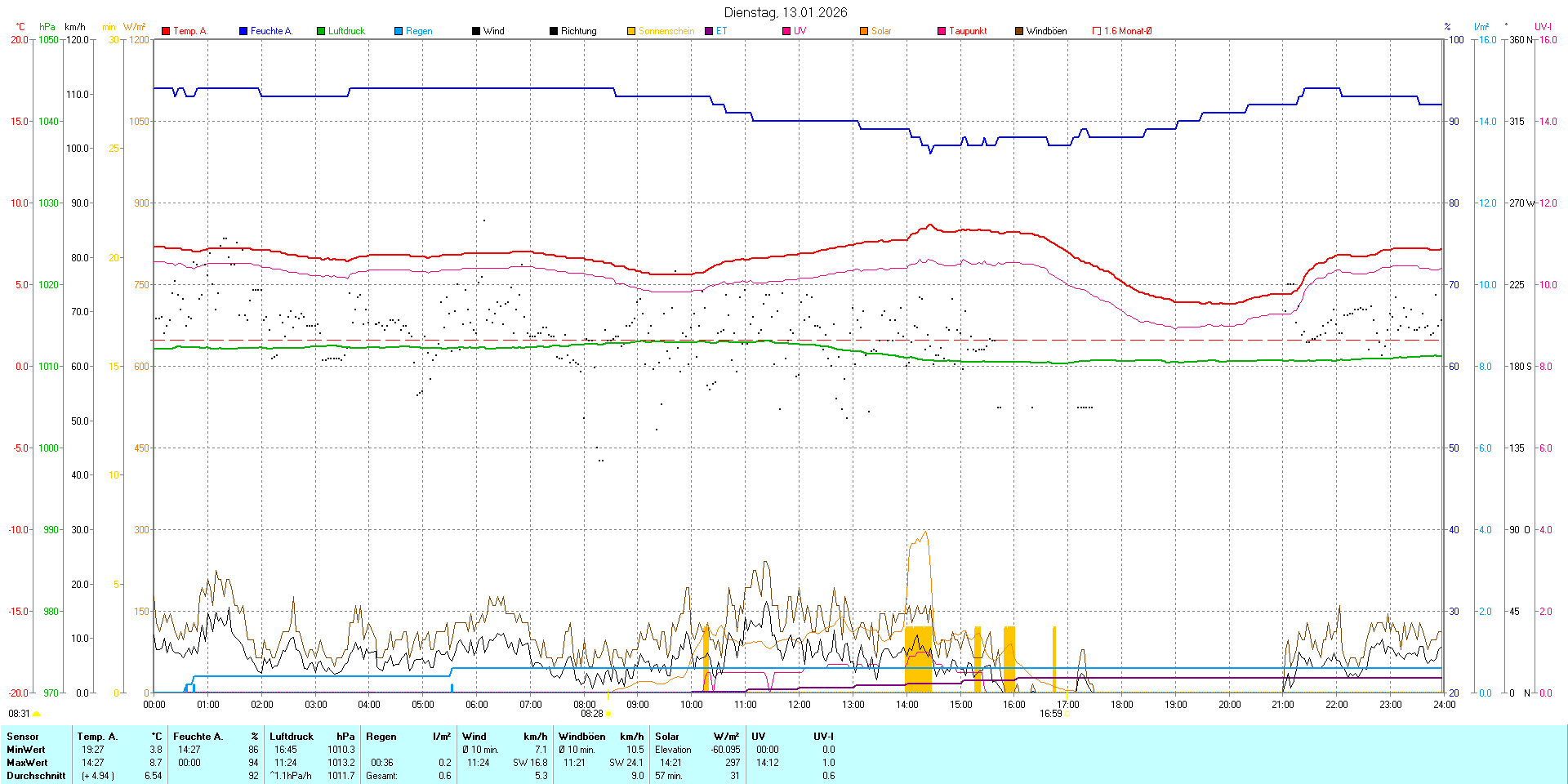Click the black Wind legend square
Screen dimensions: 1568x784
point(476,31)
